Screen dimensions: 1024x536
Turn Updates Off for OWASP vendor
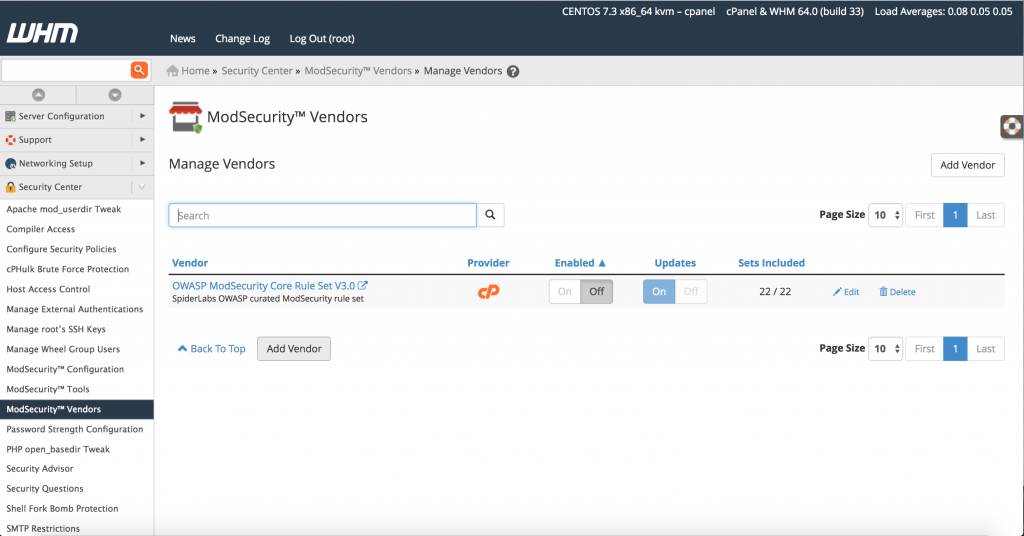tap(691, 292)
